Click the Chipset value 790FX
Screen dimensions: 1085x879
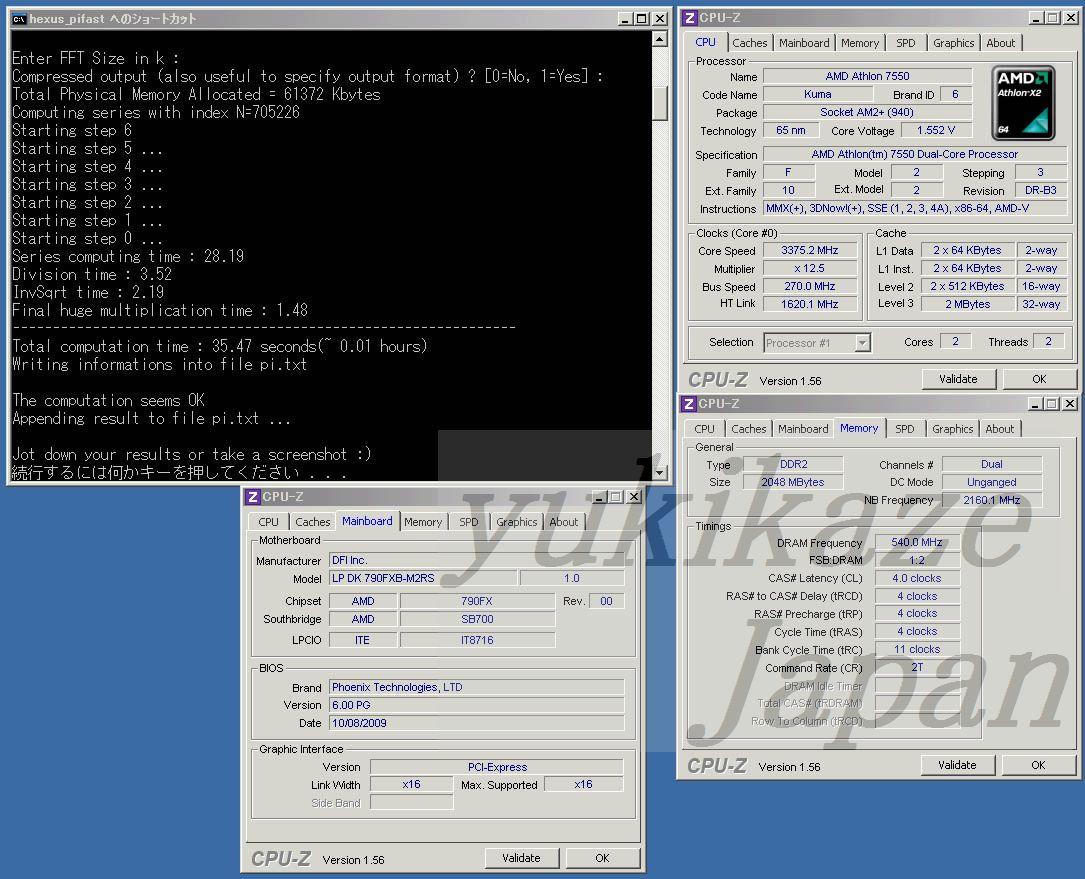477,601
